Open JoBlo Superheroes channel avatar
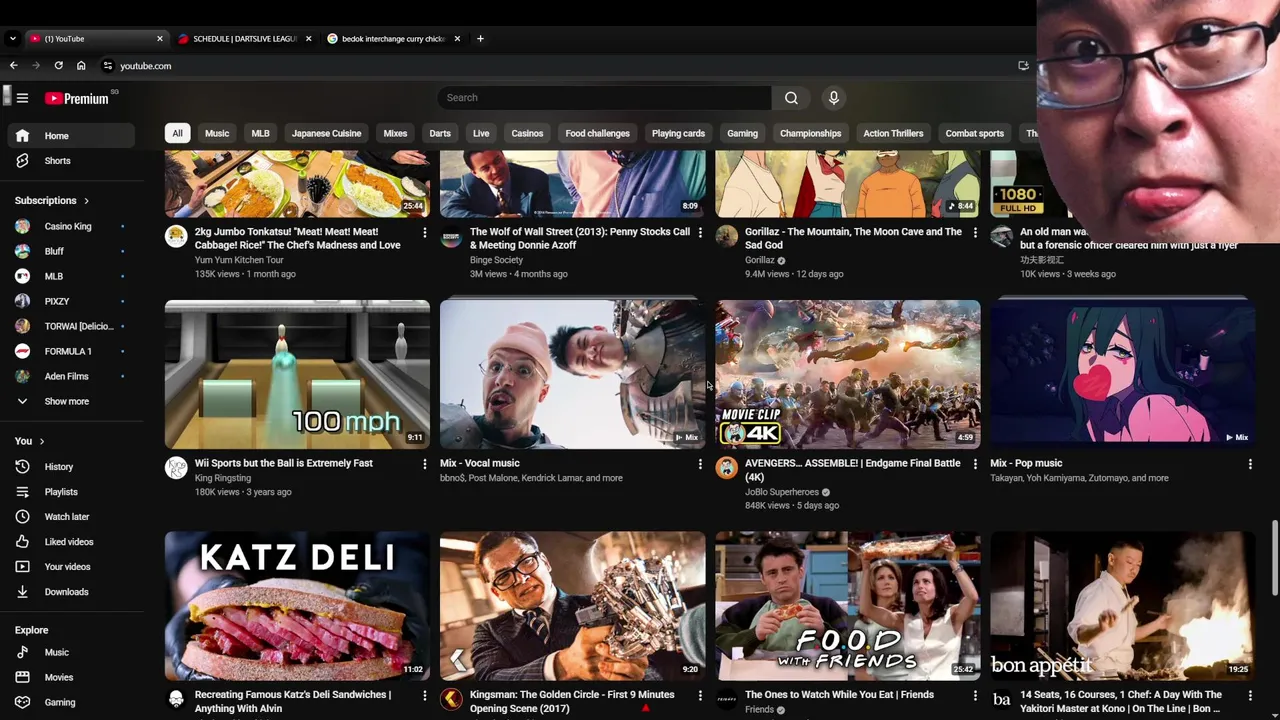The image size is (1280, 720). [727, 468]
